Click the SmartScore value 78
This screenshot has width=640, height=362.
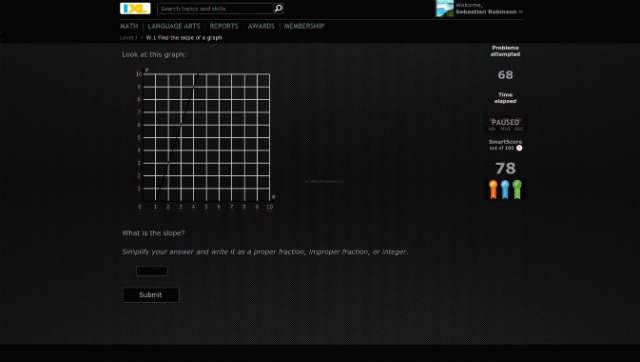click(x=505, y=168)
